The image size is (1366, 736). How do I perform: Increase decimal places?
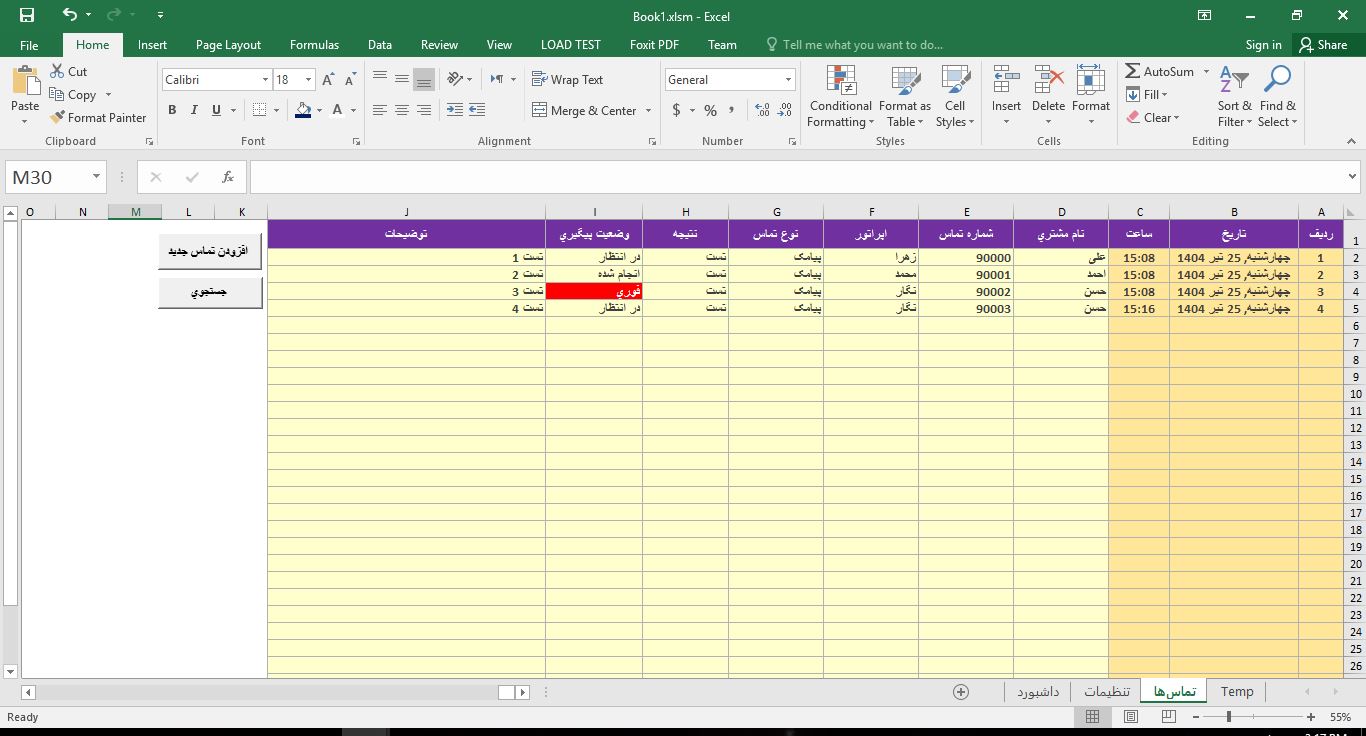click(762, 111)
